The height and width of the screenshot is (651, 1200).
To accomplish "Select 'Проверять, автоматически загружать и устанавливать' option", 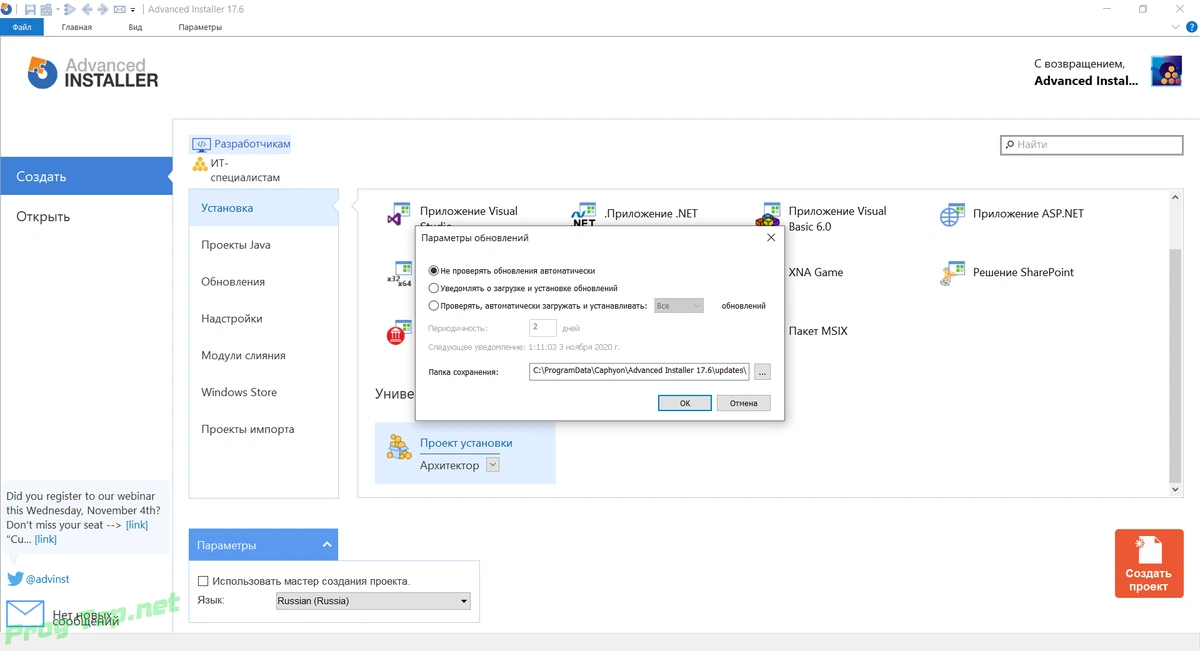I will click(433, 306).
